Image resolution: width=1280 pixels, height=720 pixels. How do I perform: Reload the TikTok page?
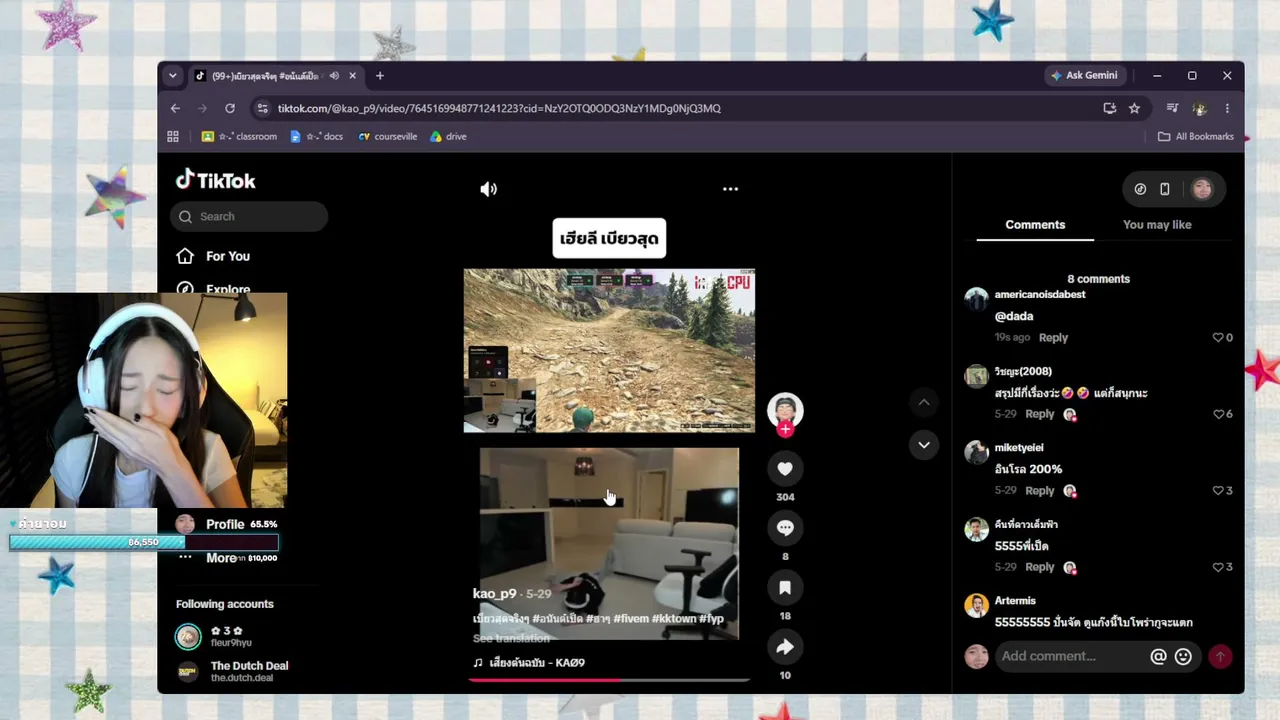(230, 108)
